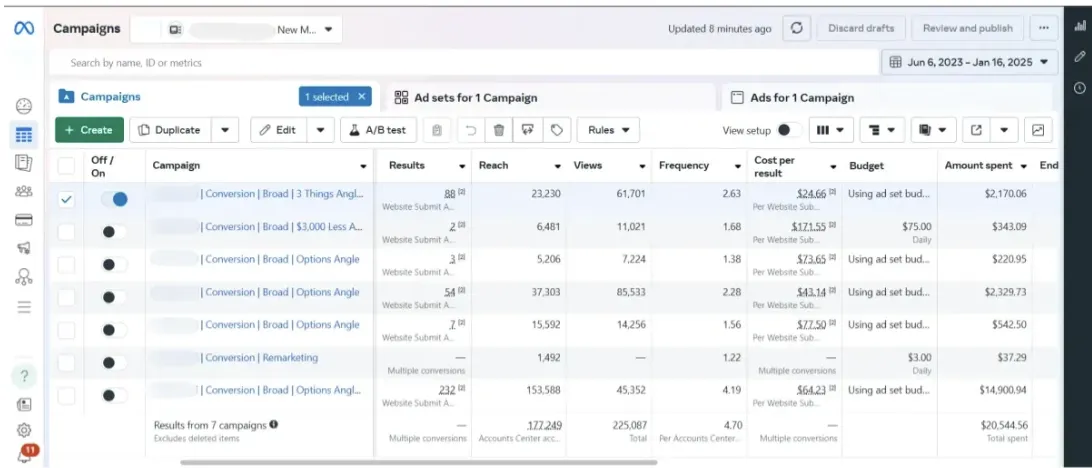The width and height of the screenshot is (1092, 468).
Task: Click the search by name, ID or metrics field
Action: point(460,63)
